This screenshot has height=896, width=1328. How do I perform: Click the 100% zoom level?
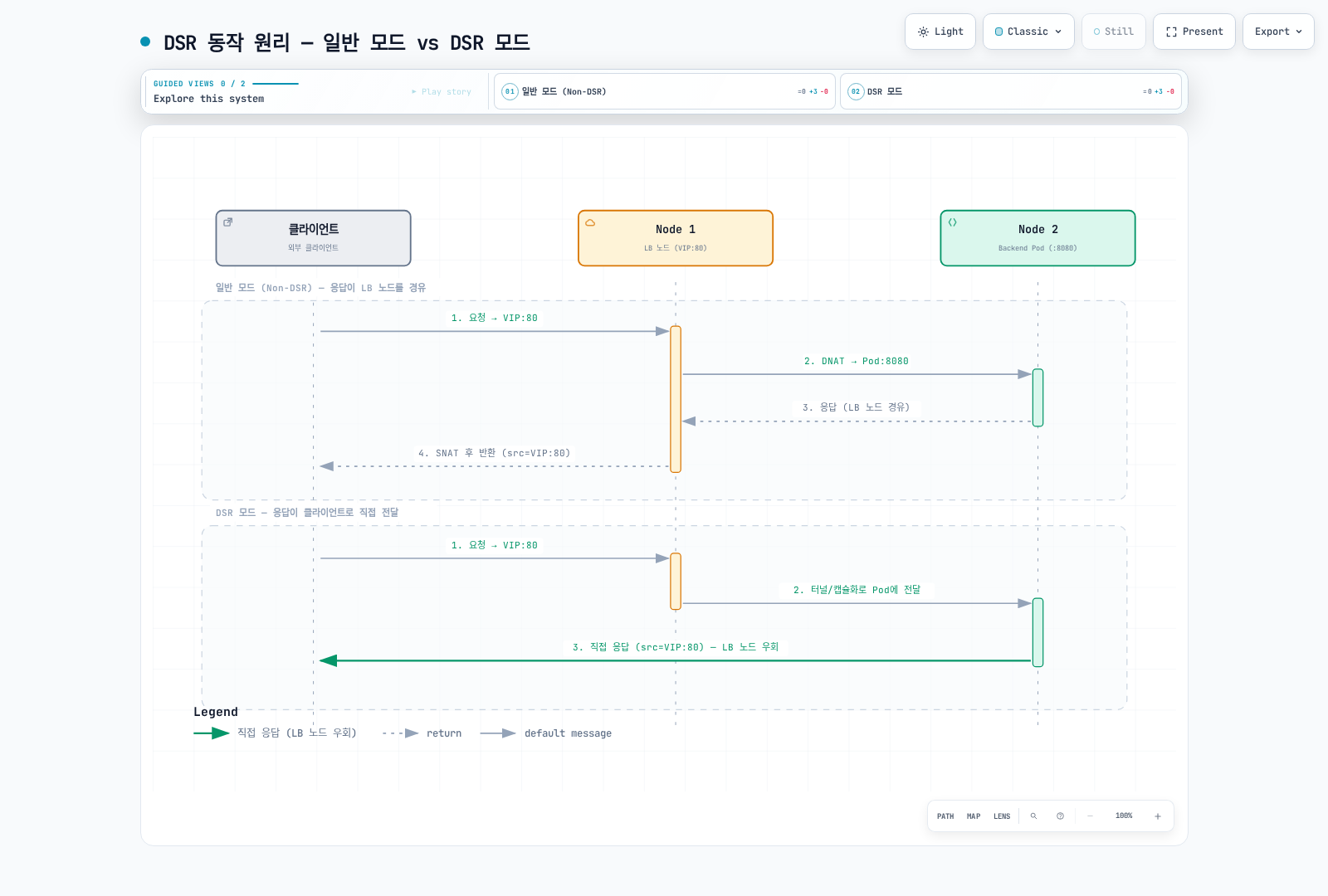tap(1124, 816)
